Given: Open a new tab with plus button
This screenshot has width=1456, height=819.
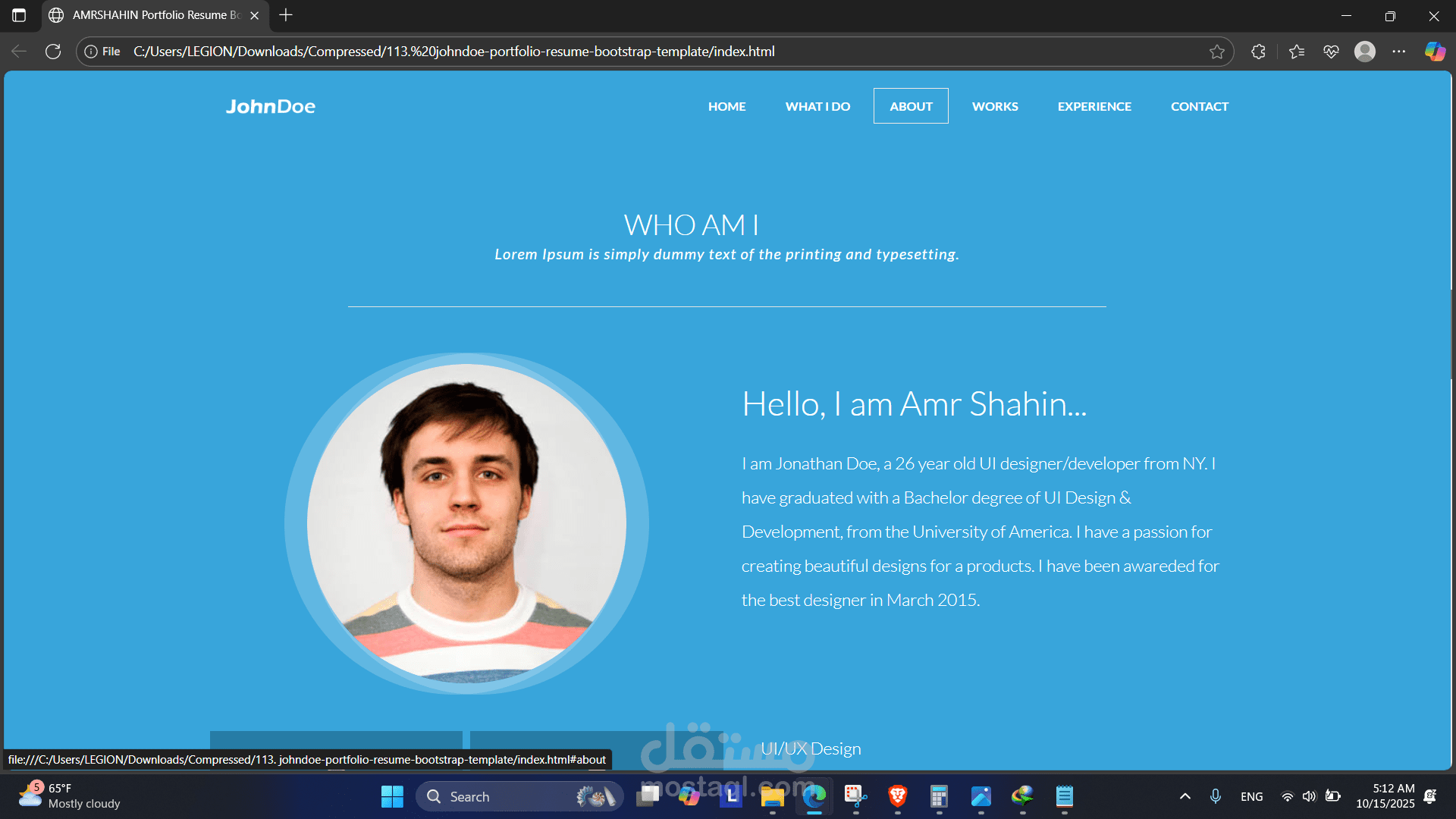Looking at the screenshot, I should (x=286, y=15).
